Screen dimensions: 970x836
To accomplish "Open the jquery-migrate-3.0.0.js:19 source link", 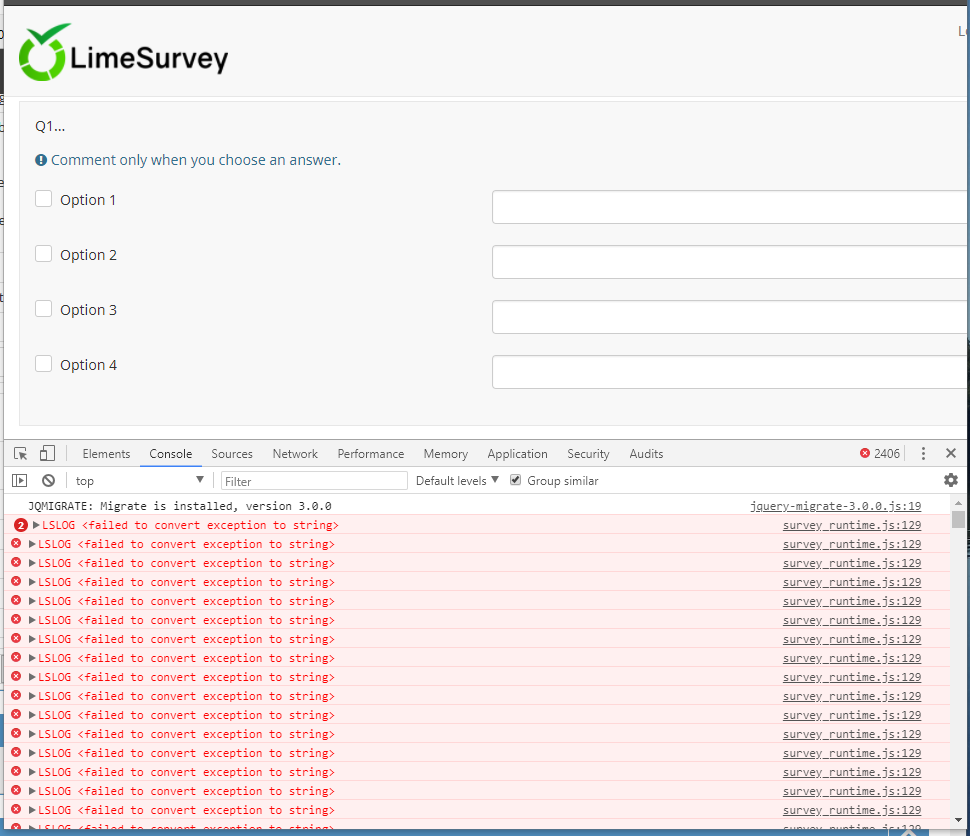I will pos(835,506).
